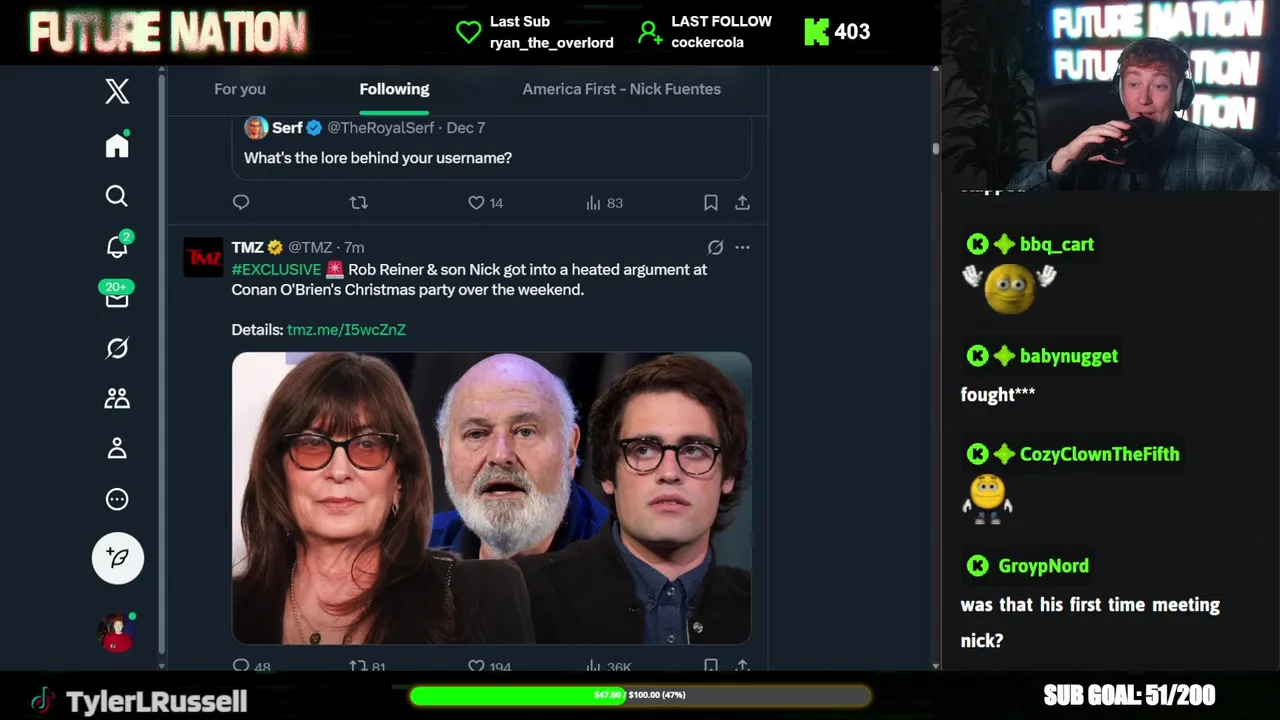Image resolution: width=1280 pixels, height=720 pixels.
Task: Click the @TheRoyalSerf handle
Action: (x=380, y=127)
